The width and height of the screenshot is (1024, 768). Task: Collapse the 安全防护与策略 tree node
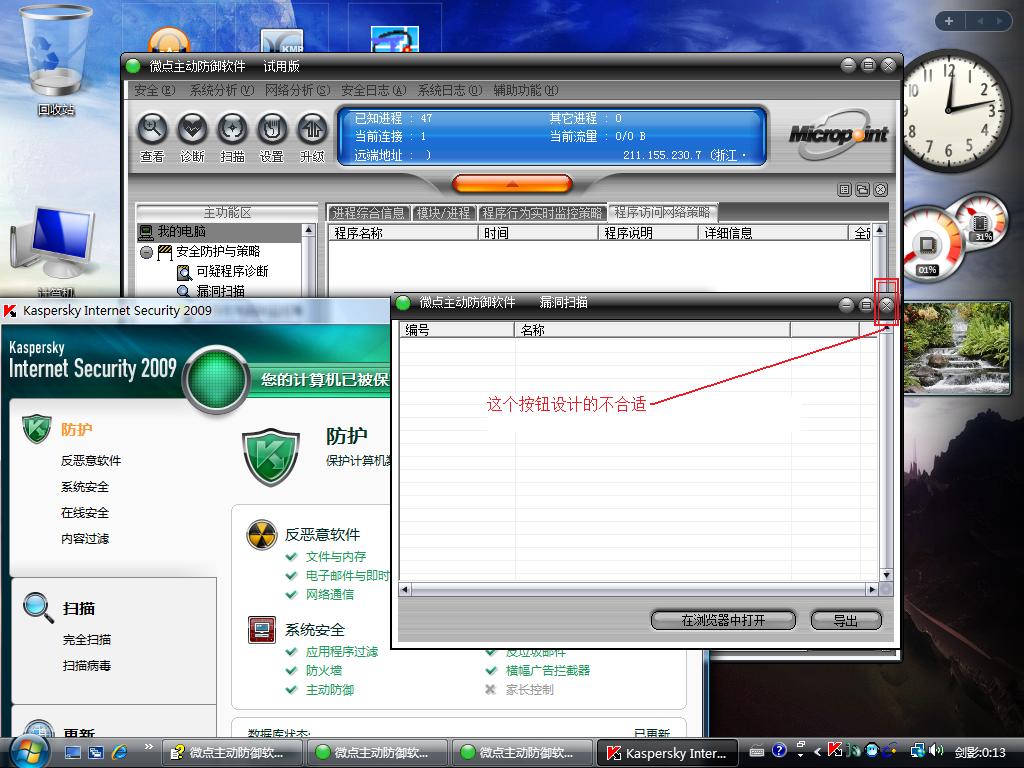146,252
